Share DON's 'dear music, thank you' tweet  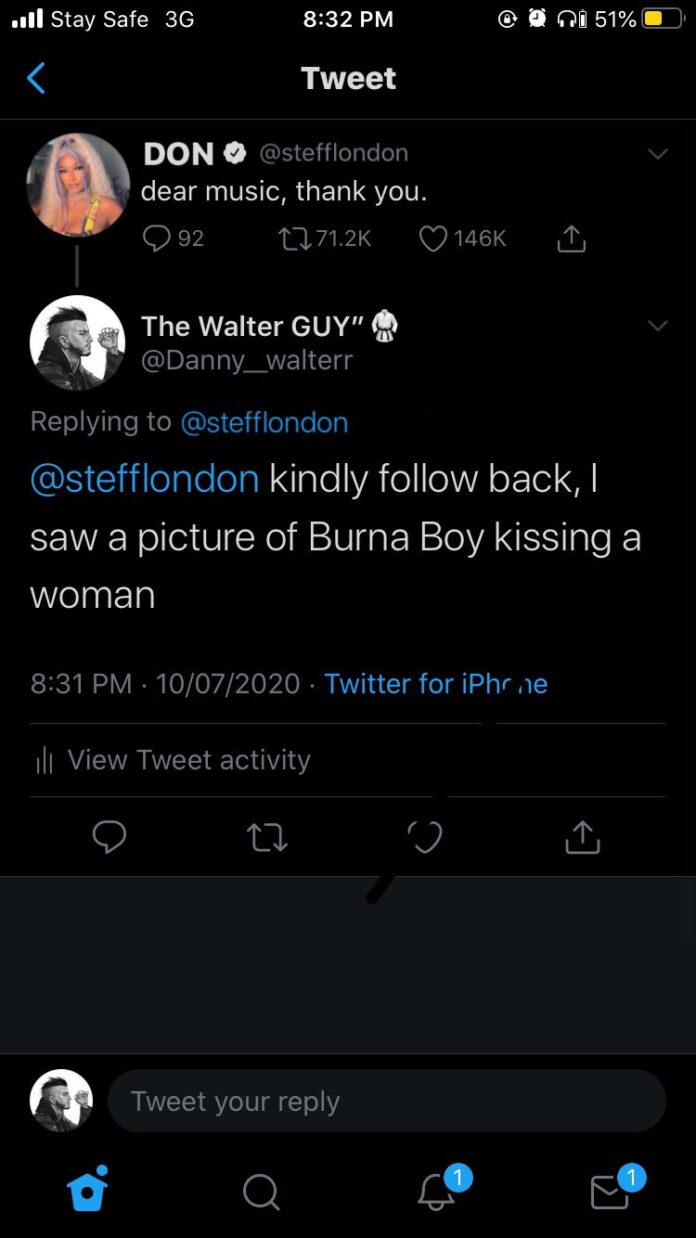click(570, 238)
